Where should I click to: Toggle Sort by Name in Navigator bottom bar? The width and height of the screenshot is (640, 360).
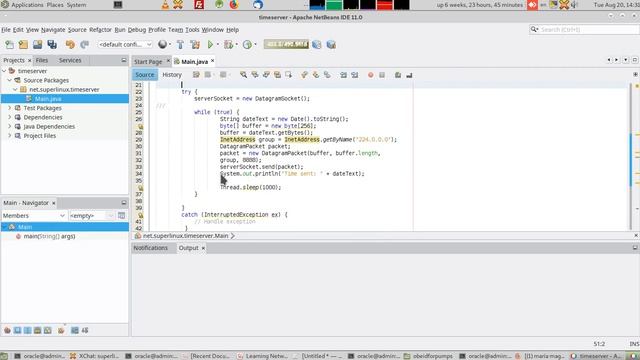tap(75, 330)
